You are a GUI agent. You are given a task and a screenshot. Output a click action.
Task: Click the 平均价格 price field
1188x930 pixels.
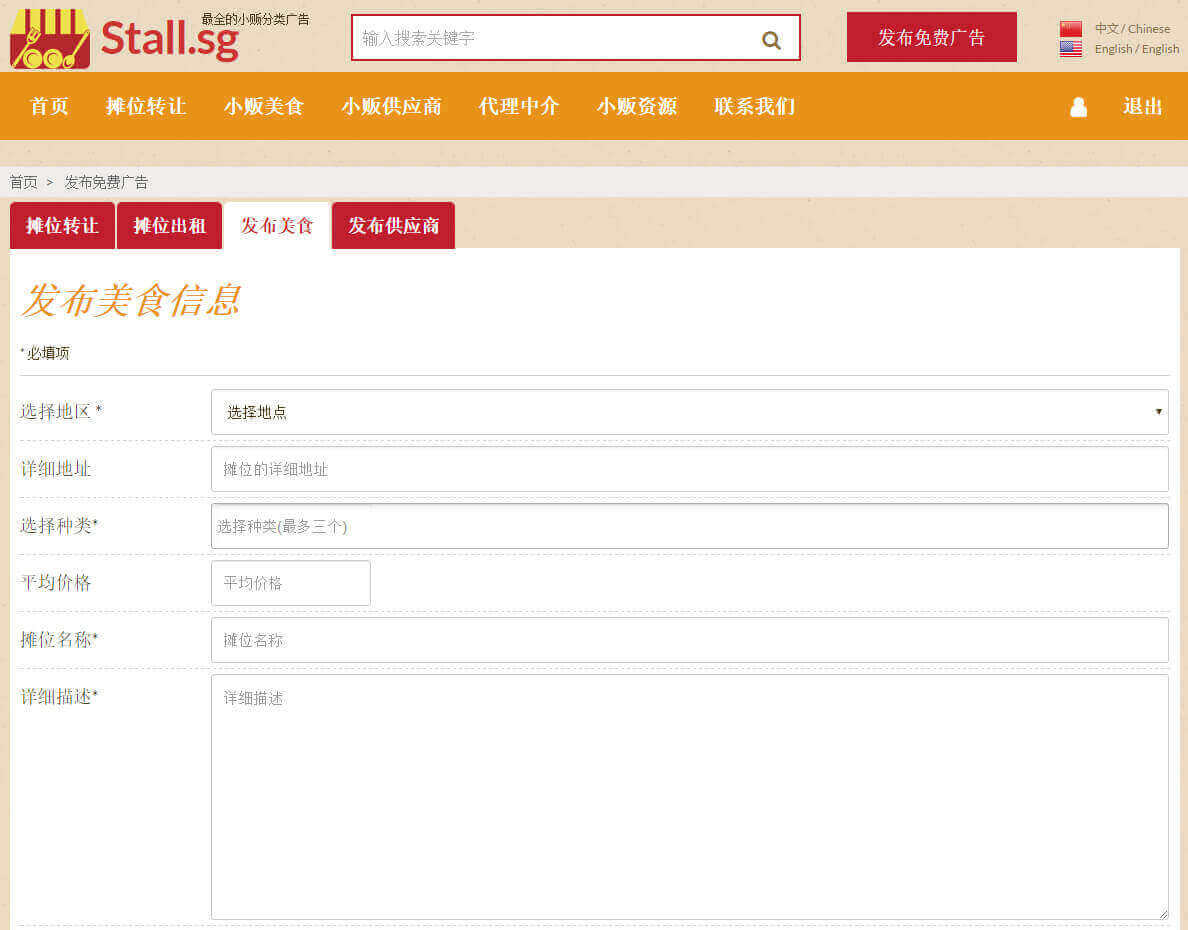[290, 583]
